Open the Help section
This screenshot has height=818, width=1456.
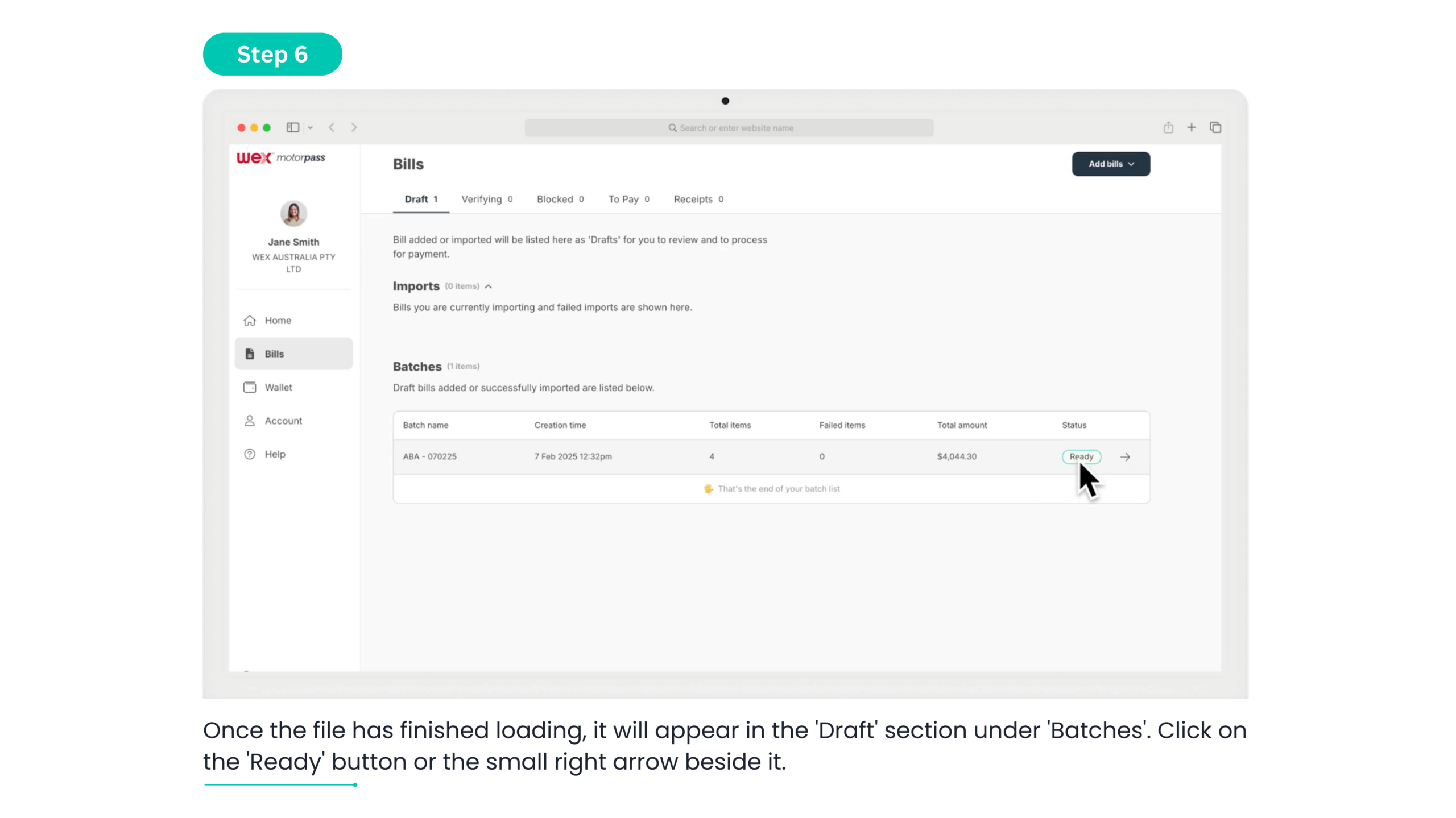point(275,454)
